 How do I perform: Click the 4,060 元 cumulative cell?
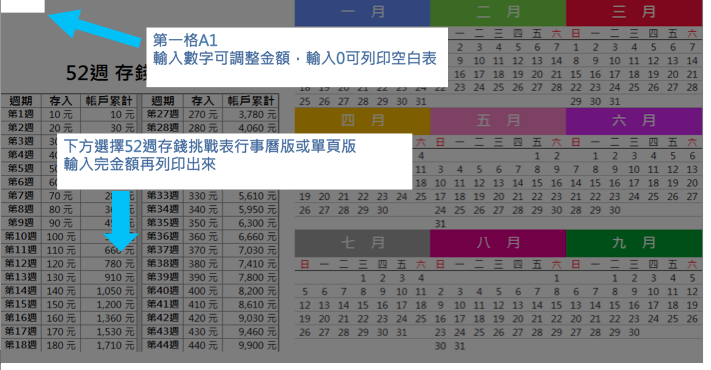point(250,128)
